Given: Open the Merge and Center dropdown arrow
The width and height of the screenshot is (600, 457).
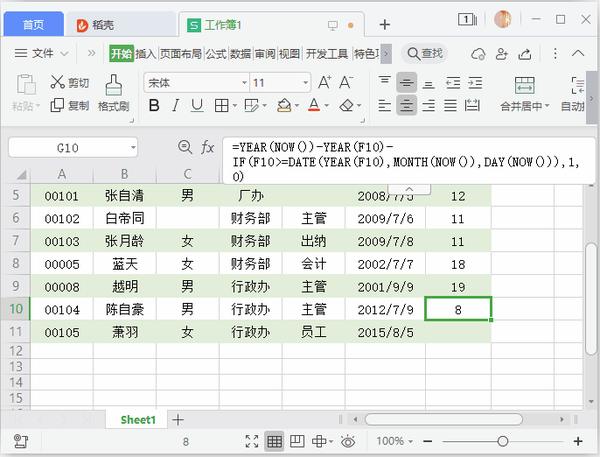Looking at the screenshot, I should click(547, 106).
